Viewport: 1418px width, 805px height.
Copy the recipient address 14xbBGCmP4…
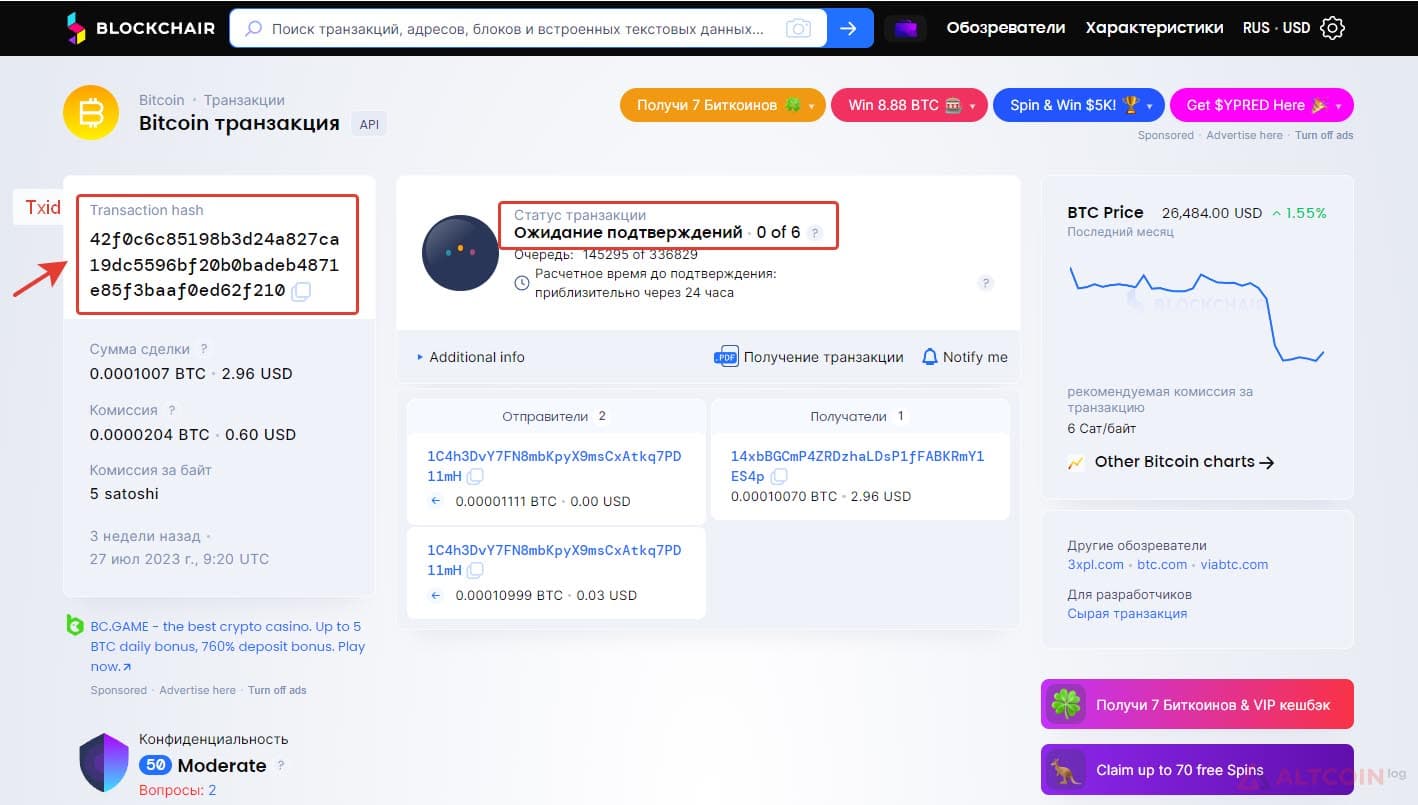(779, 476)
